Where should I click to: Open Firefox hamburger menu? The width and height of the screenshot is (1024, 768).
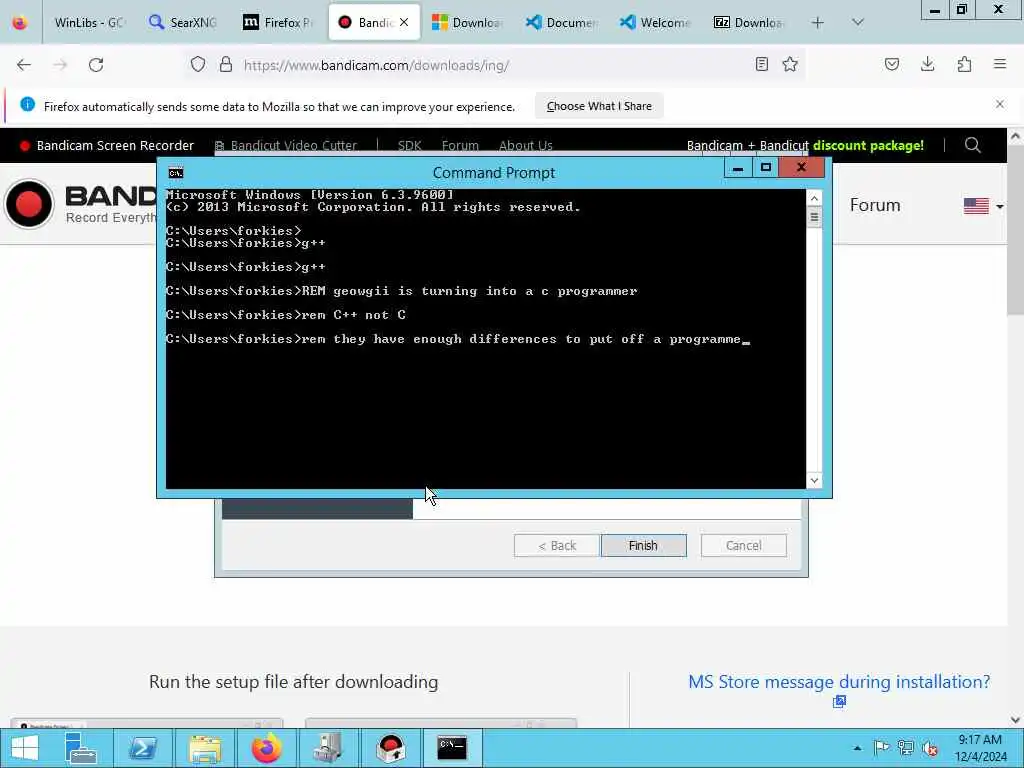click(x=1000, y=64)
